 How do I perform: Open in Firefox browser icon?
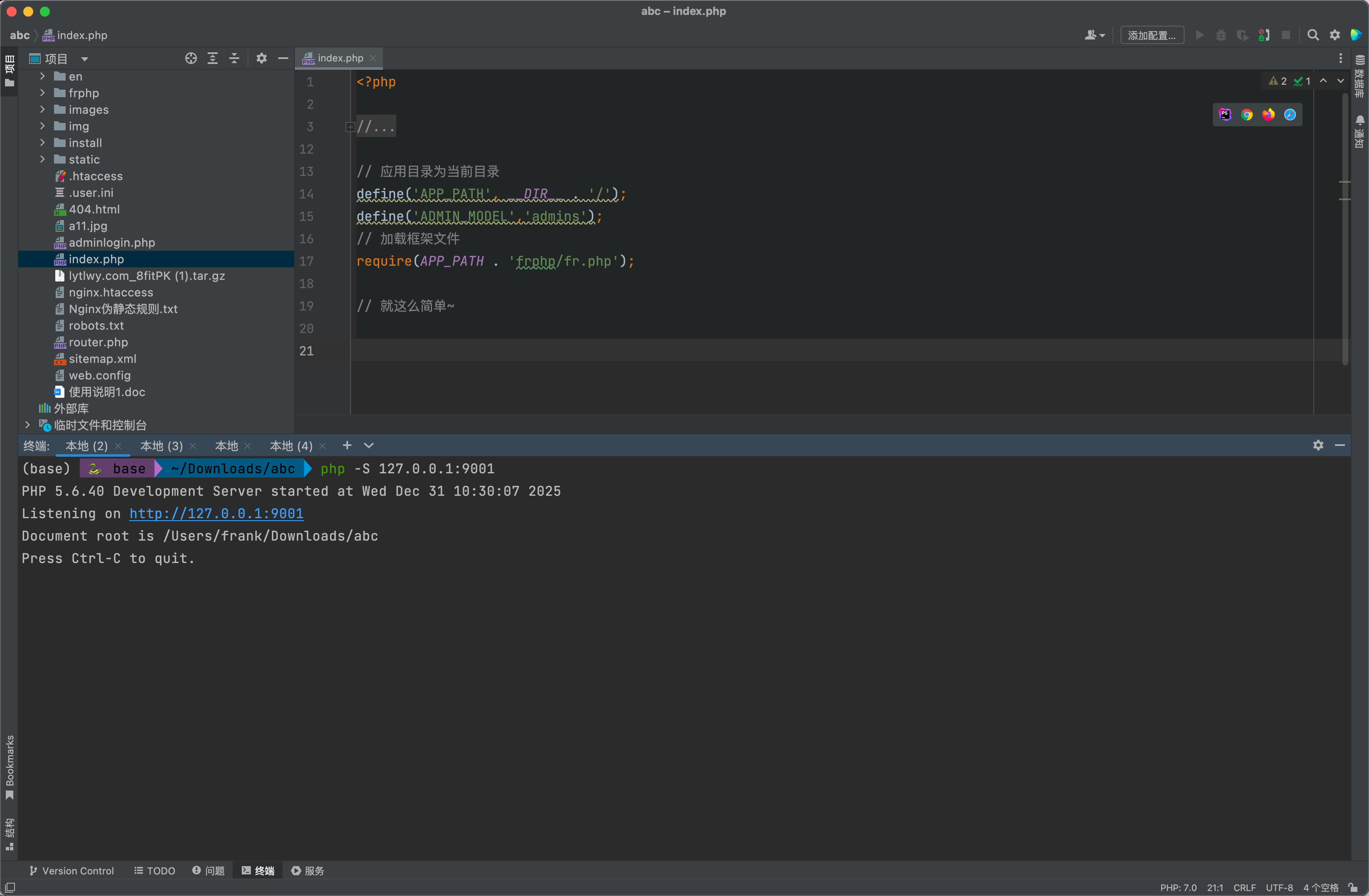pyautogui.click(x=1268, y=115)
